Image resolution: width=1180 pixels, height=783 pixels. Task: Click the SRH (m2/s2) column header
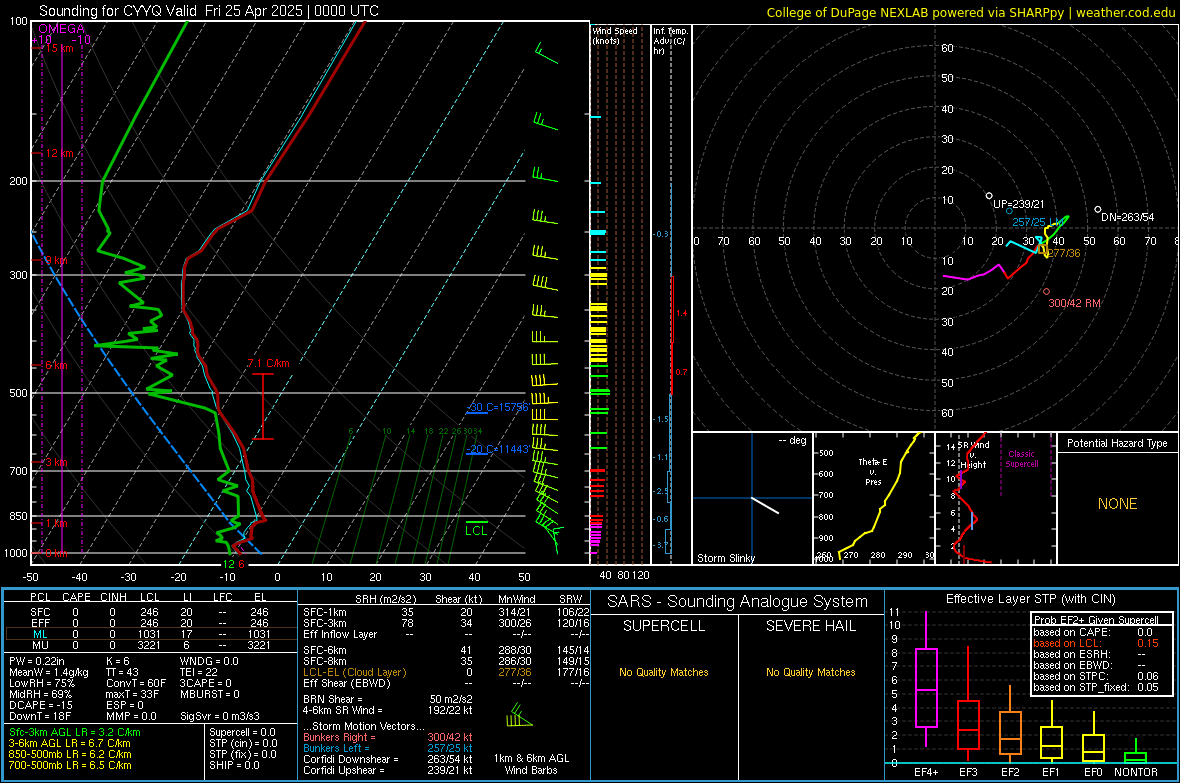click(385, 599)
